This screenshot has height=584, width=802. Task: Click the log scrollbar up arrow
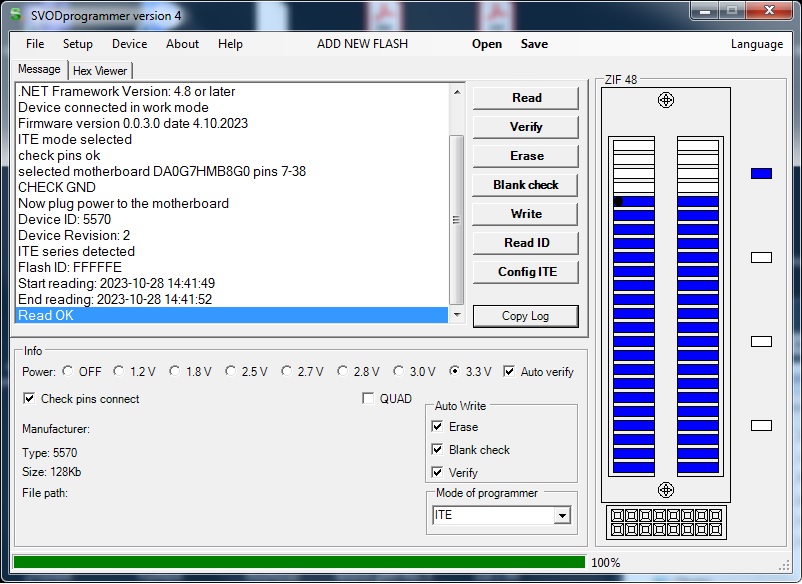pos(457,92)
